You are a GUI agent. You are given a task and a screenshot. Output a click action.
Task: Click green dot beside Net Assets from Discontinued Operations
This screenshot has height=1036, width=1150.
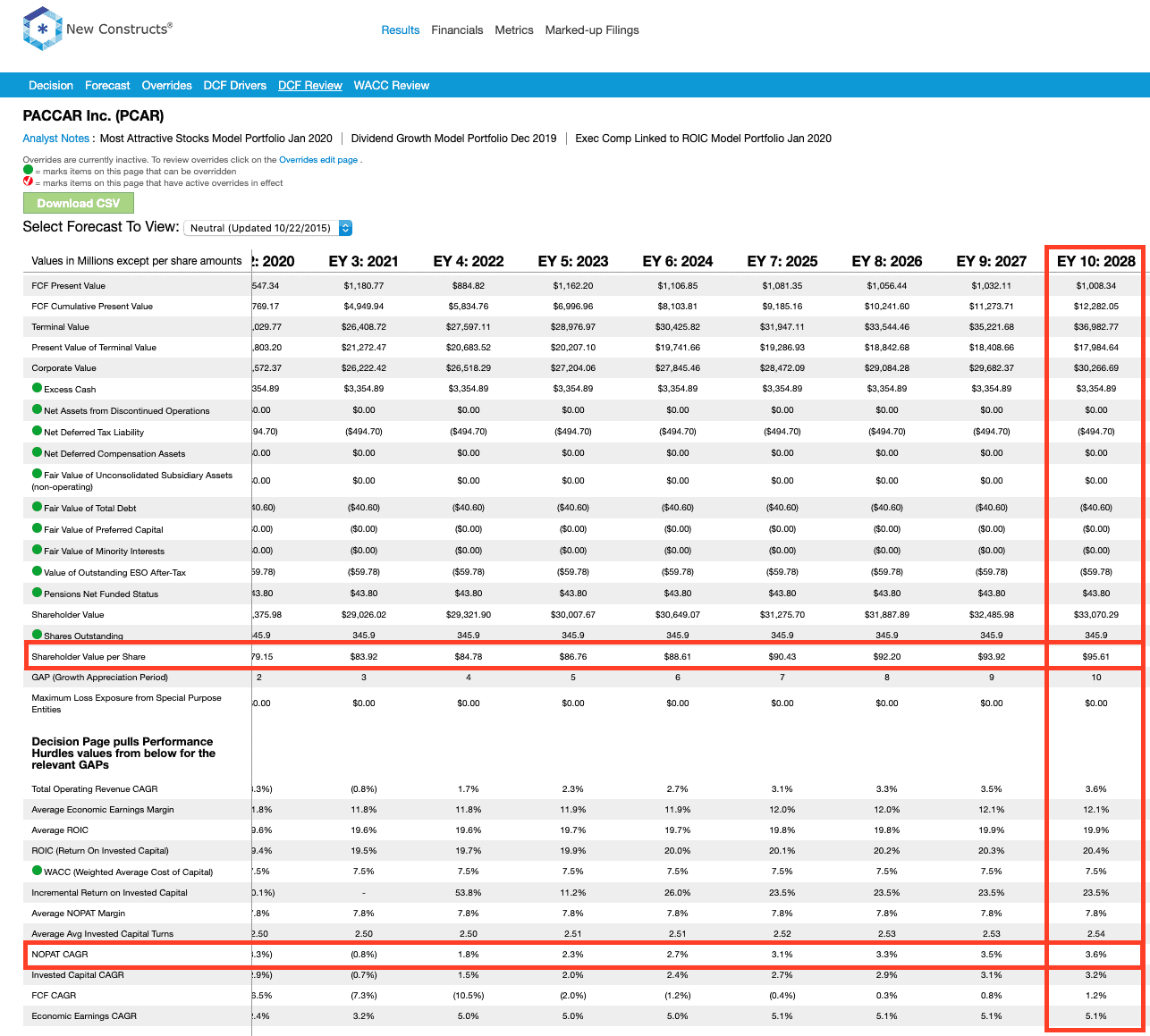coord(38,409)
